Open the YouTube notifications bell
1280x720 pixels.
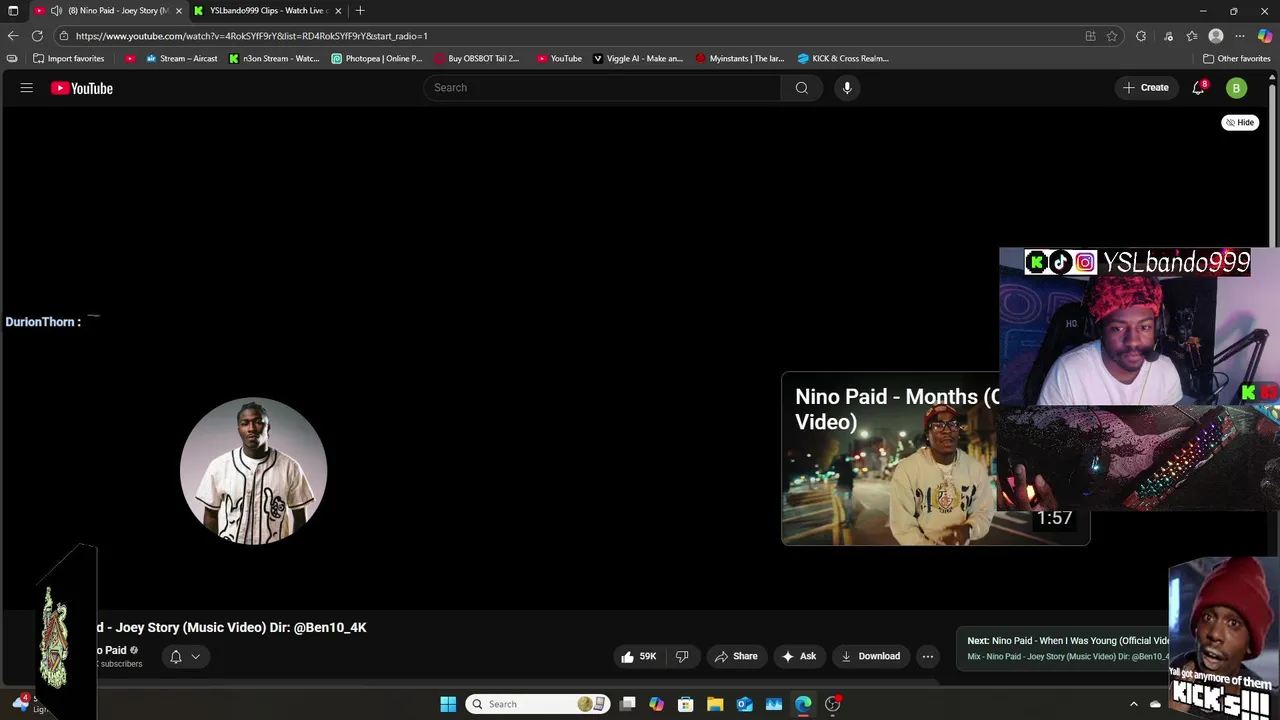1198,88
